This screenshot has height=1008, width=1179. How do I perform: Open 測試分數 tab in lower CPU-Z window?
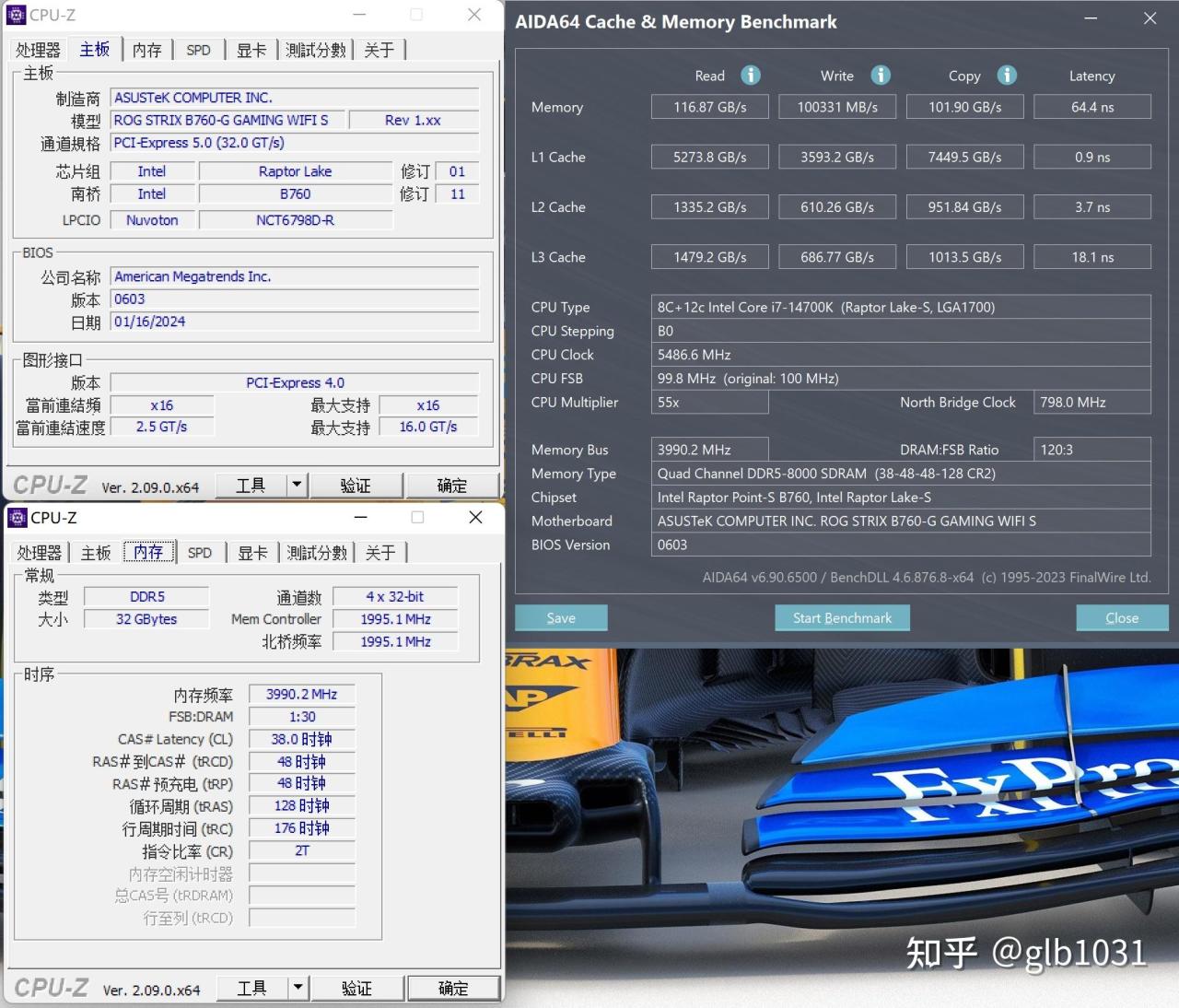(x=317, y=553)
